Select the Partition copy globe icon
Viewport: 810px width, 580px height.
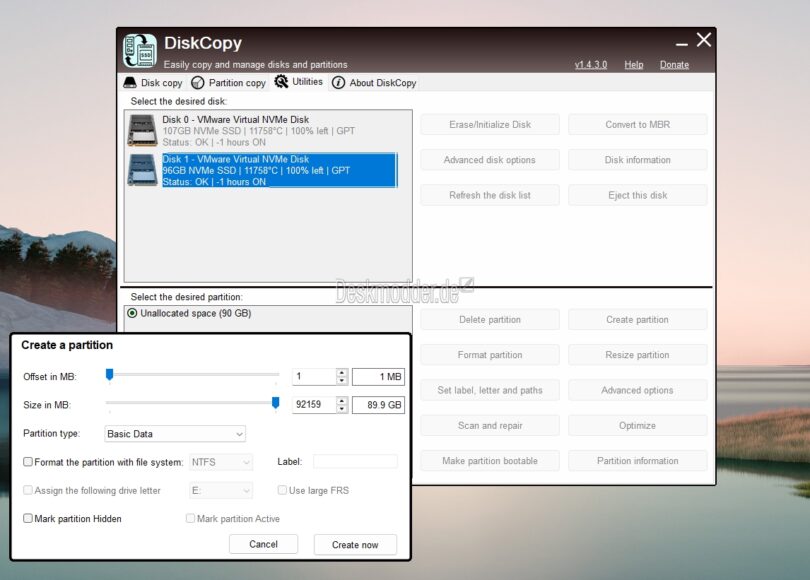coord(196,83)
